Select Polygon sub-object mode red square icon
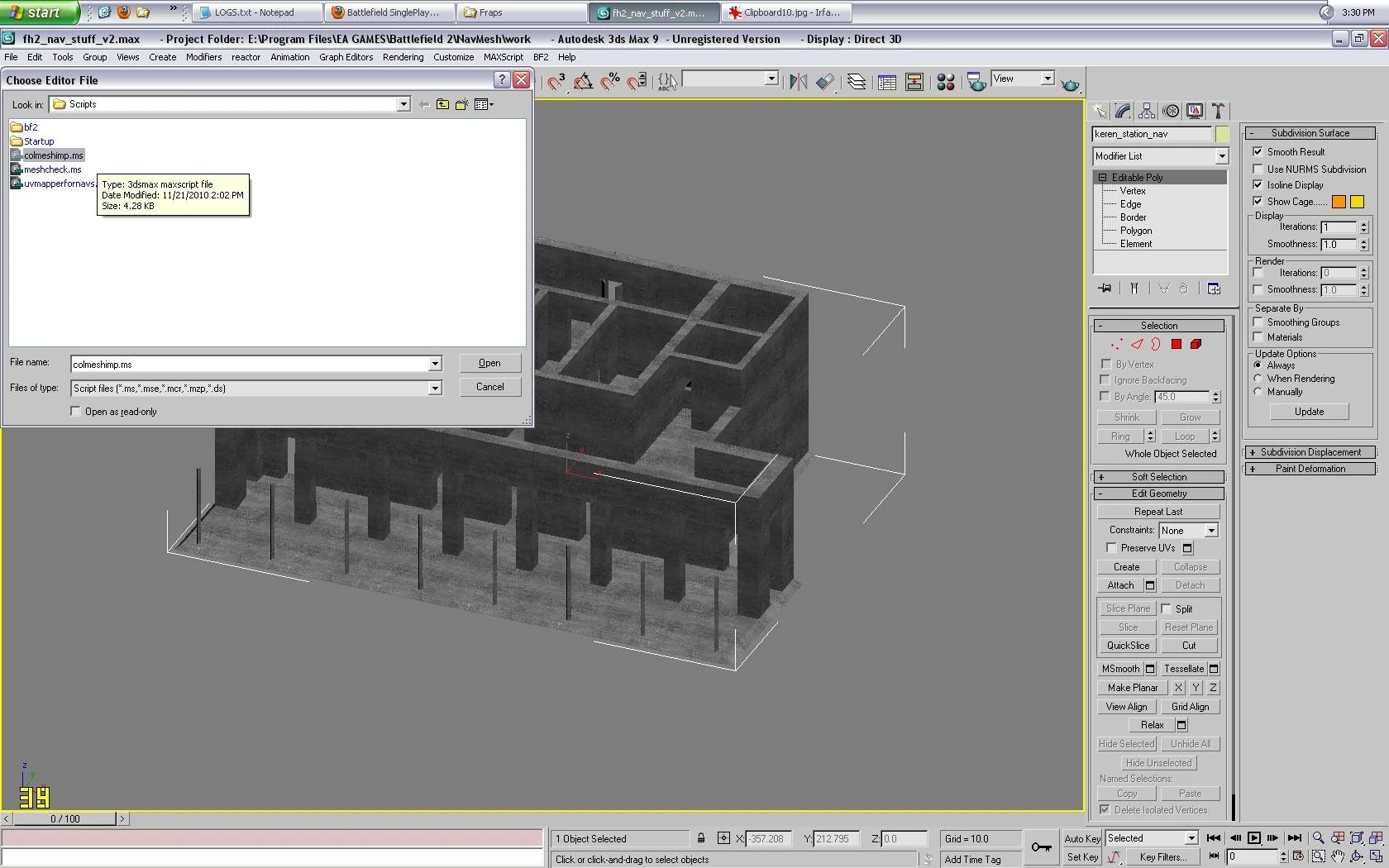The image size is (1389, 868). (x=1176, y=345)
